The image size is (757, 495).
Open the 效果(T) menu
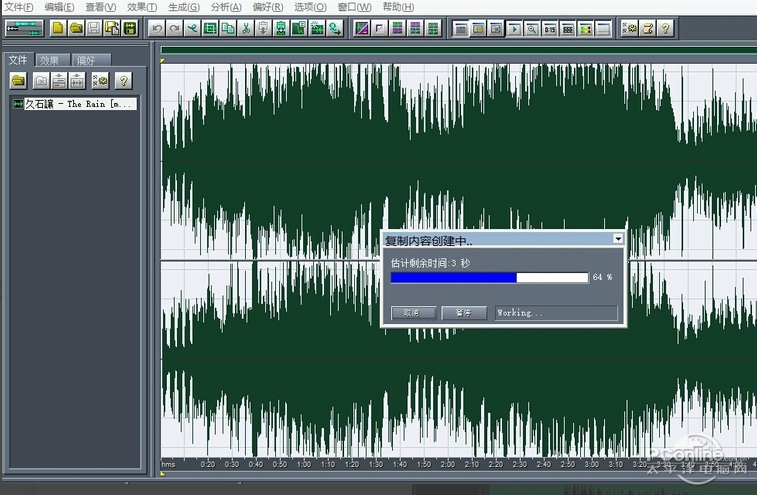click(142, 7)
